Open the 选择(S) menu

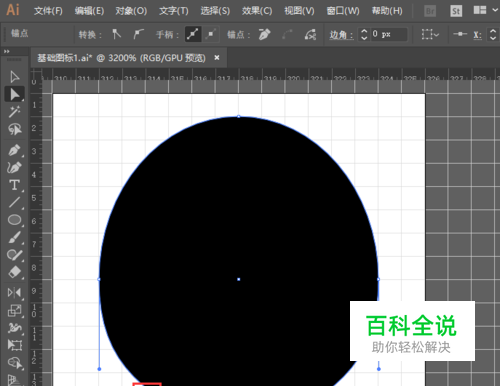tap(215, 11)
